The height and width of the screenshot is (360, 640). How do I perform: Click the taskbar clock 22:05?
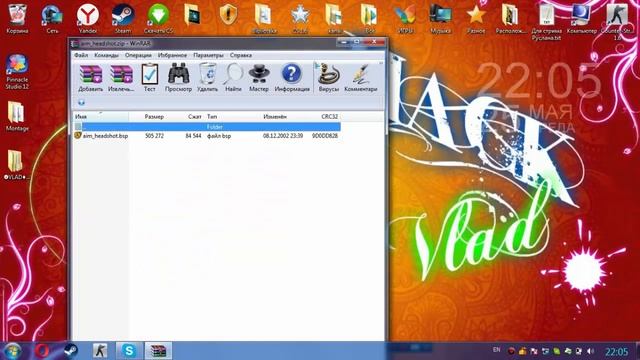(616, 351)
